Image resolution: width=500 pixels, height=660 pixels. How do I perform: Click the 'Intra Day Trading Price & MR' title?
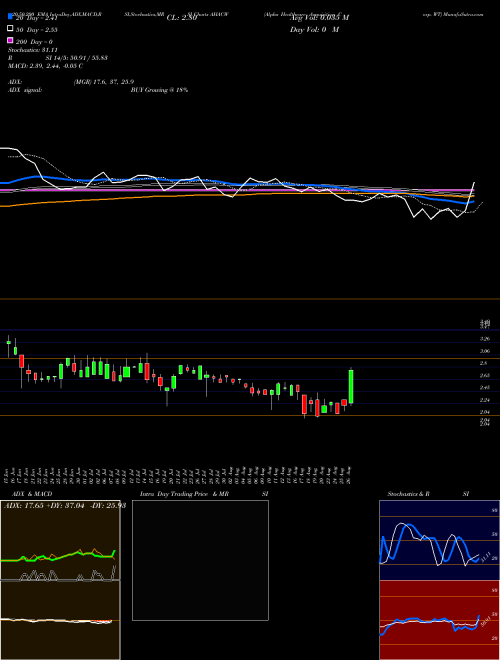coord(184,494)
